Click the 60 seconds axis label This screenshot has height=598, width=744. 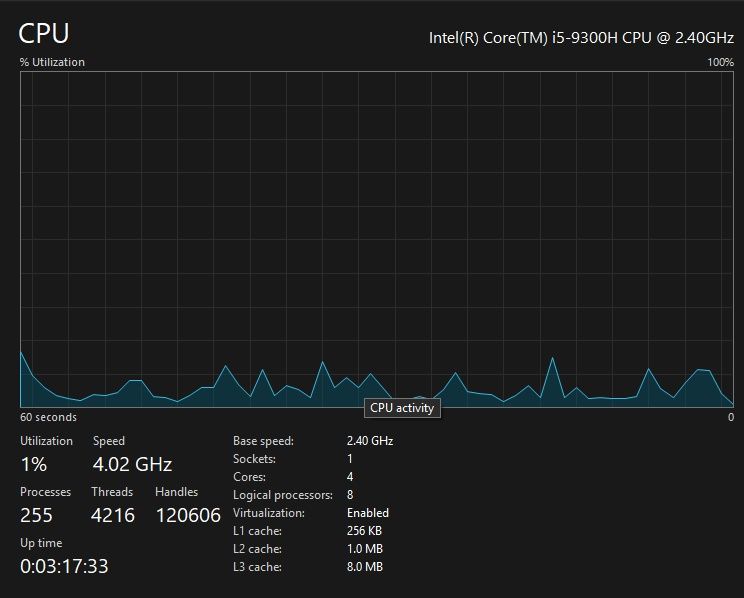coord(48,417)
